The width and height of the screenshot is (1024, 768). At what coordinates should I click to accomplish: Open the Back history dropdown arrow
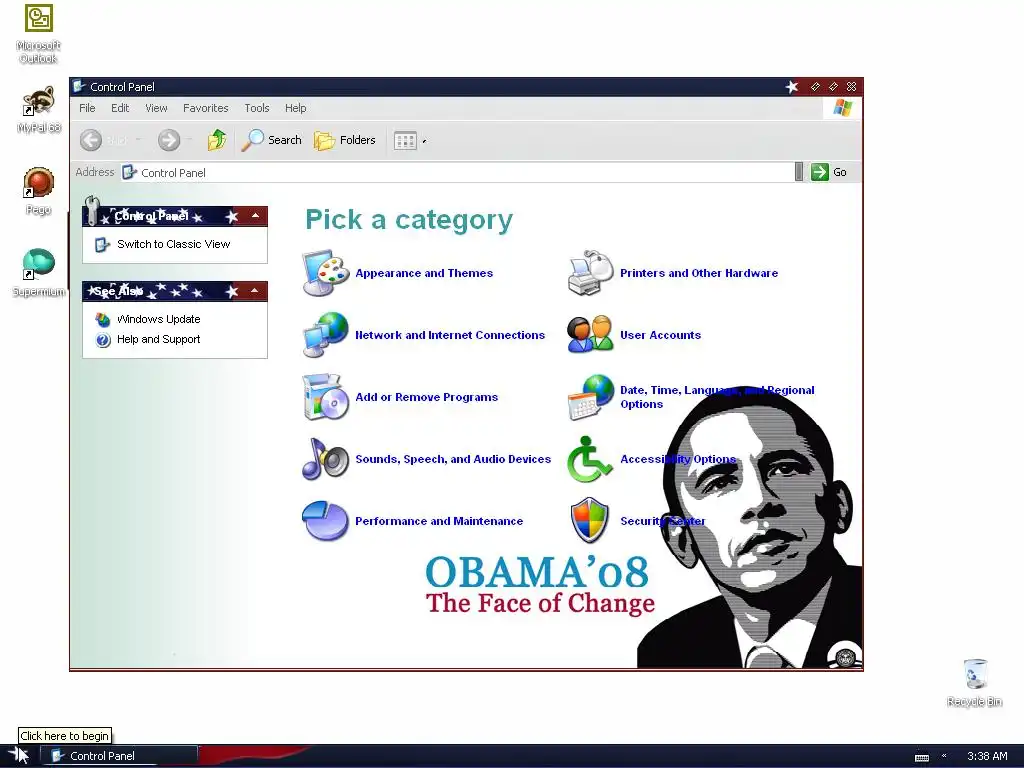(138, 140)
